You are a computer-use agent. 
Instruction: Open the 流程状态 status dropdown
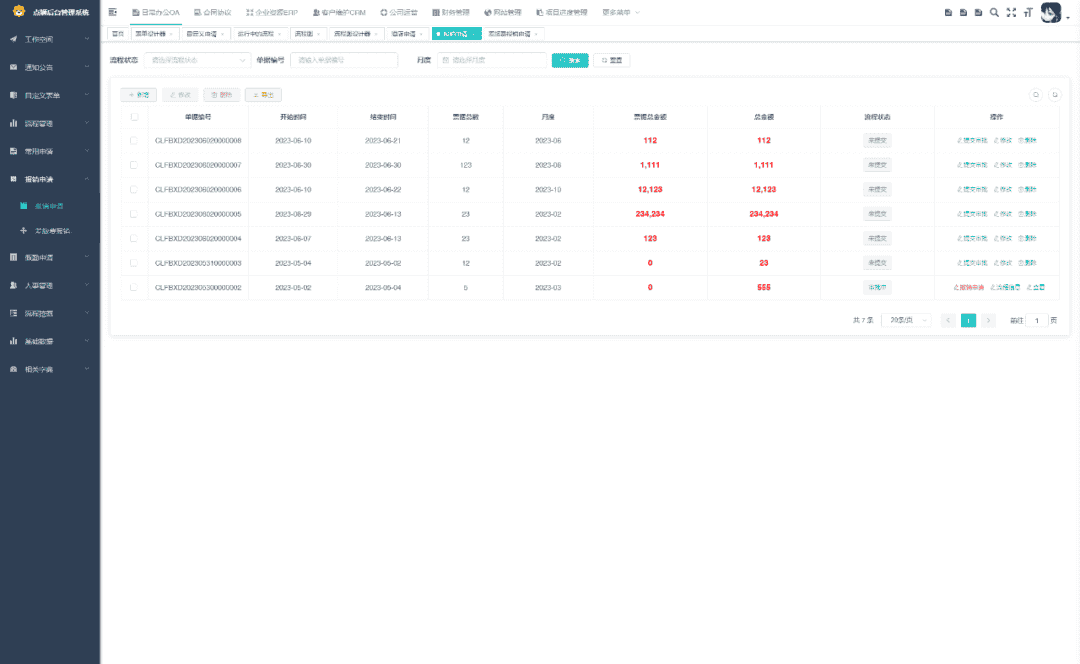197,60
